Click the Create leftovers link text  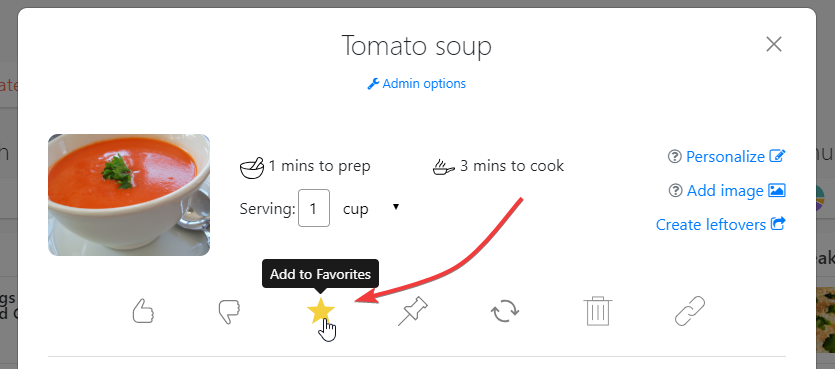[710, 225]
